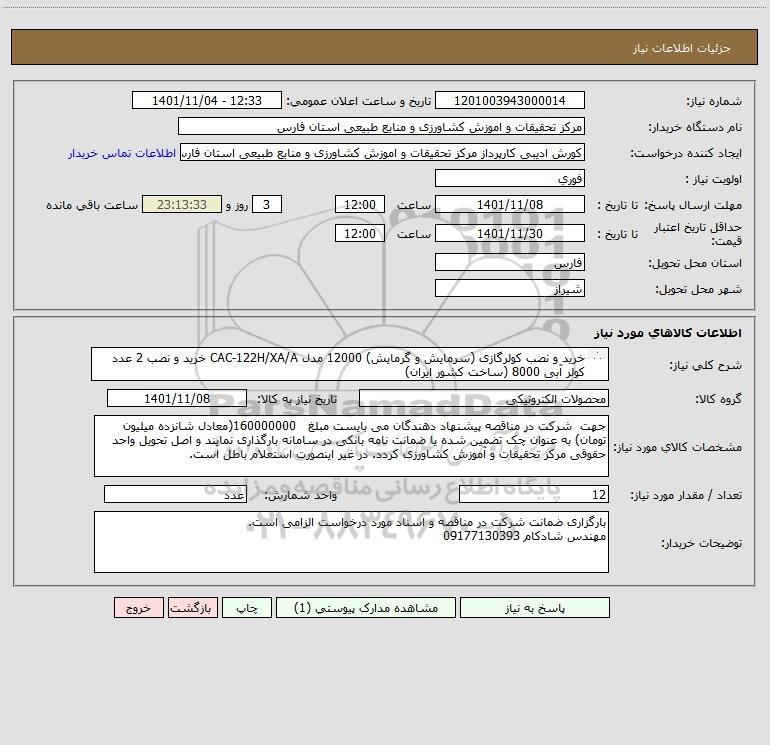
Task: Click the general description text area
Action: [x=350, y=364]
